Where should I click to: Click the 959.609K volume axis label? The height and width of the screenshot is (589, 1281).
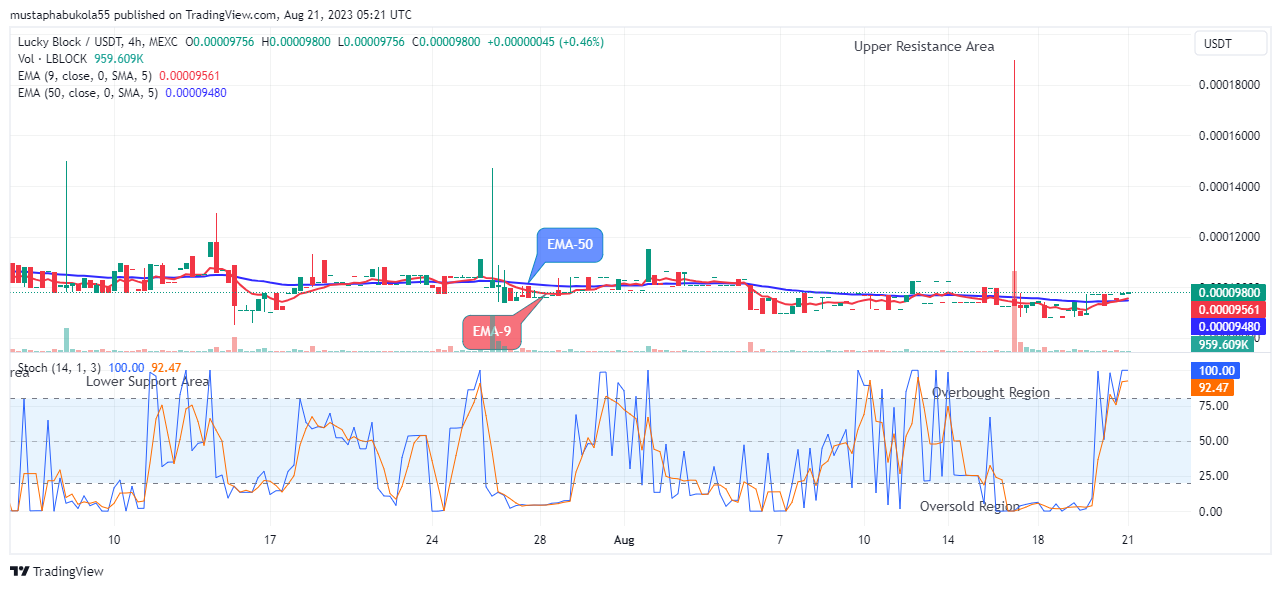click(1222, 345)
